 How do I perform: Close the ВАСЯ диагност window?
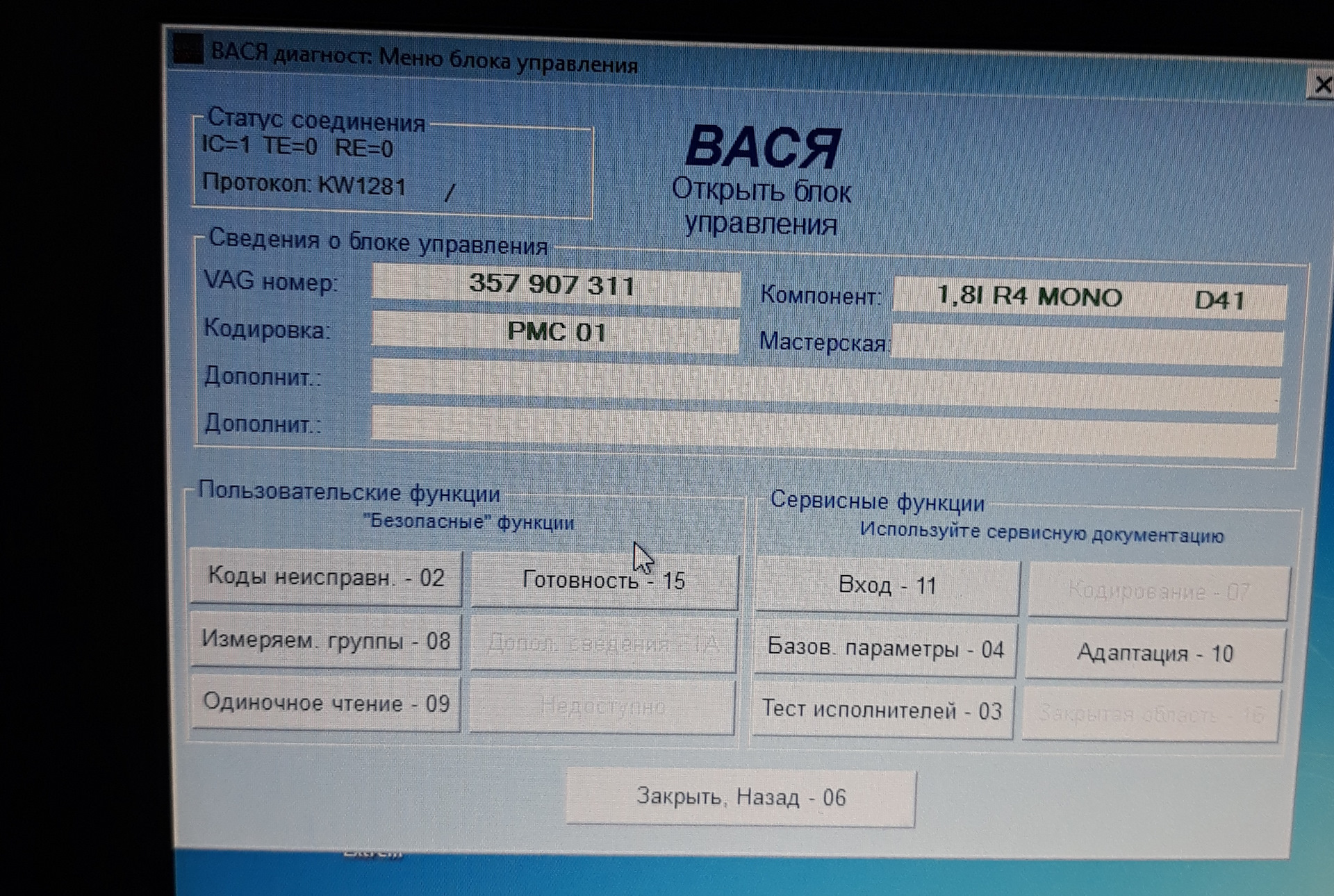point(1321,85)
